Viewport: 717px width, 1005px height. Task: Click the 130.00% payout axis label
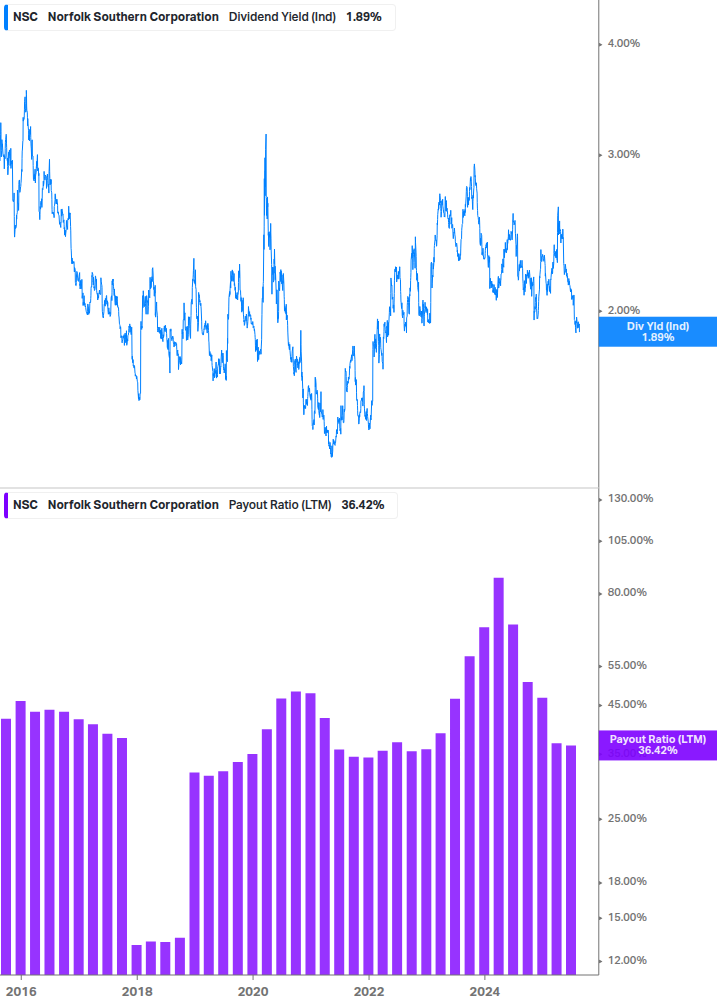(630, 499)
